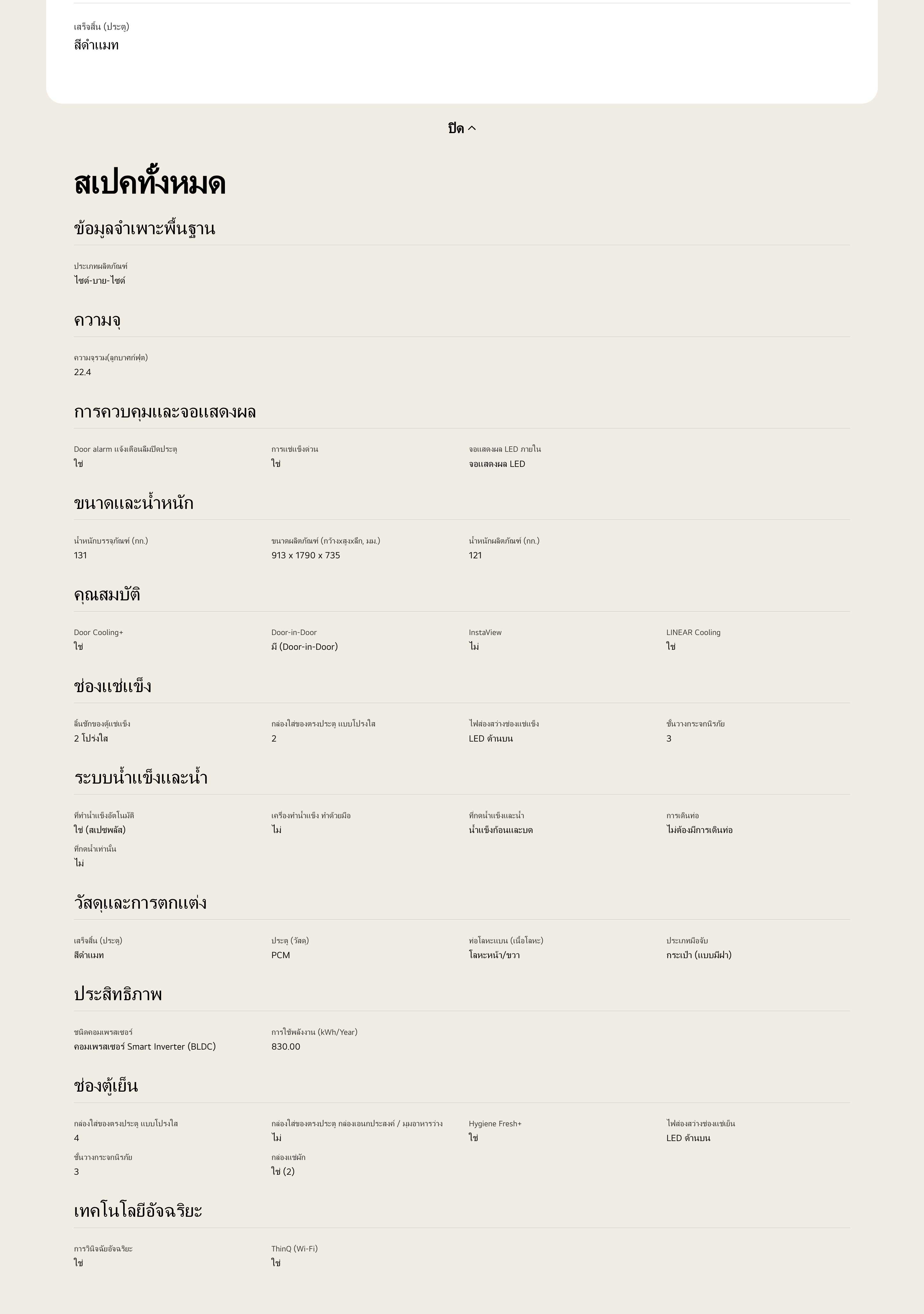Click the upward chevron next to ปิด
Screen dimensions: 924x1314
tap(472, 128)
